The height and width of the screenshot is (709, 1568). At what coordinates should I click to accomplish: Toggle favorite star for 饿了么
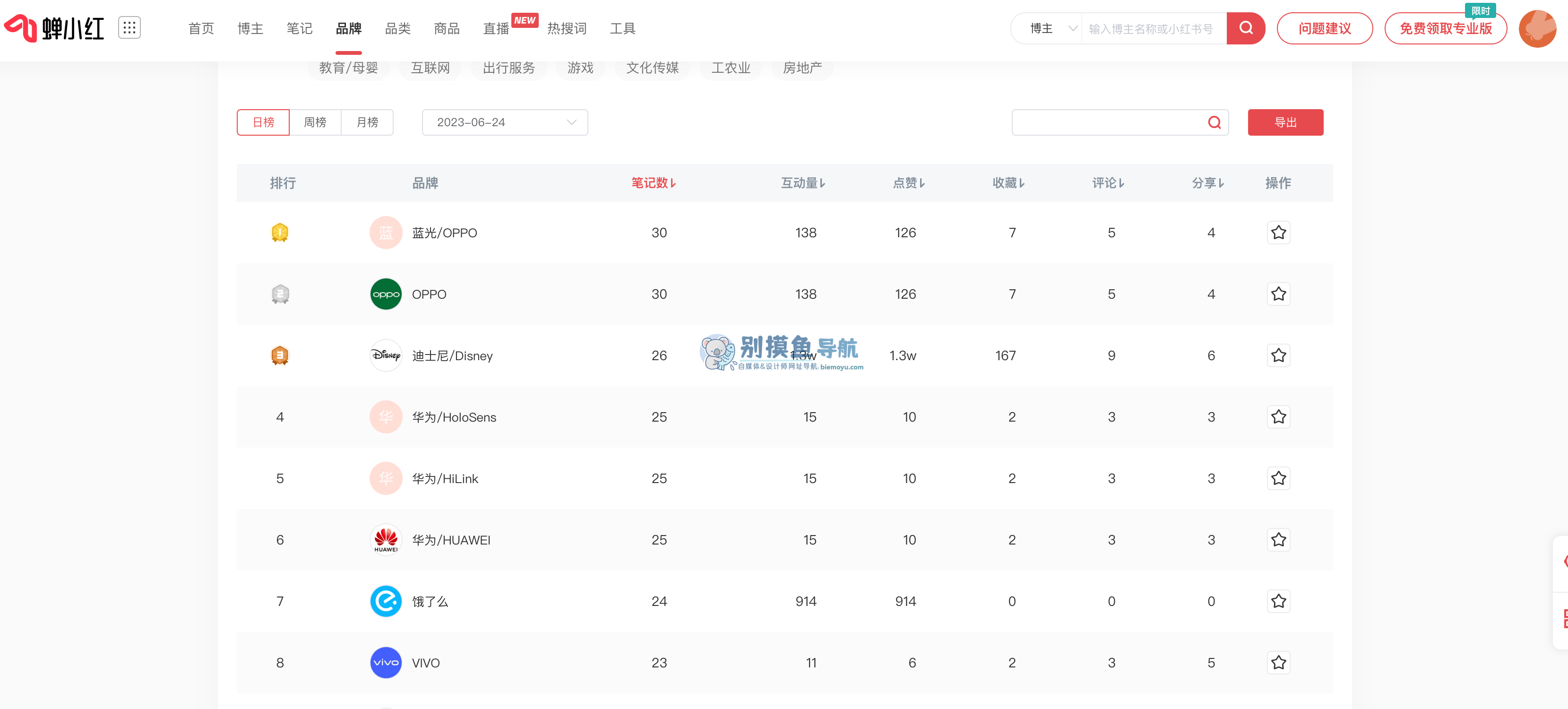click(x=1278, y=601)
